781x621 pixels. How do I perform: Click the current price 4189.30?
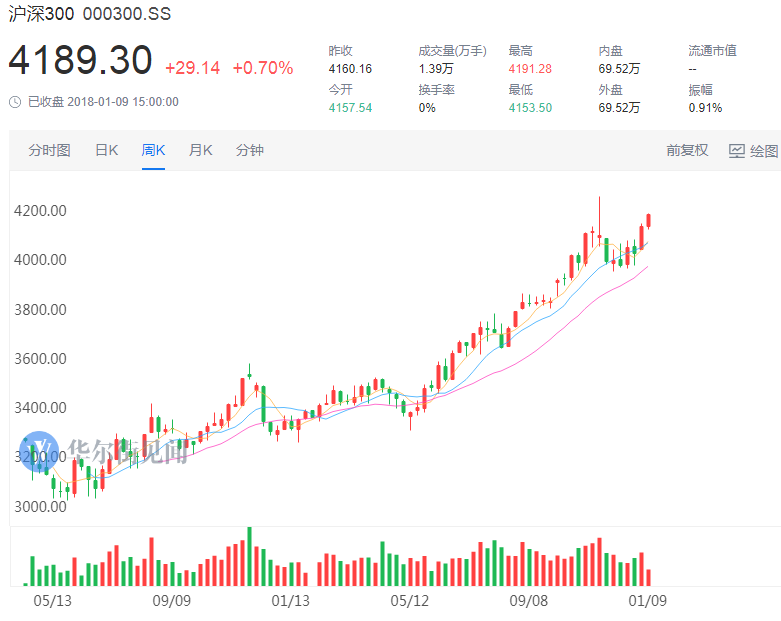click(80, 62)
